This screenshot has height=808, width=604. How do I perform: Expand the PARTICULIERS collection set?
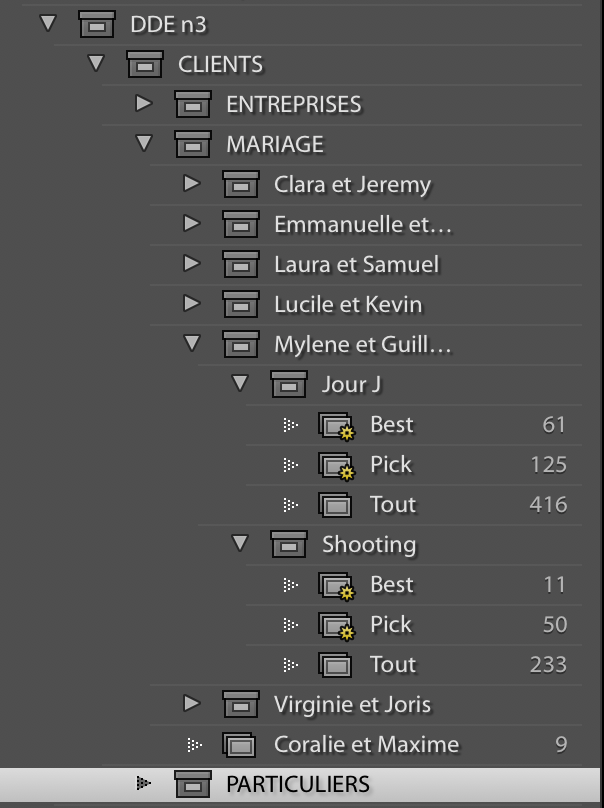(x=144, y=783)
